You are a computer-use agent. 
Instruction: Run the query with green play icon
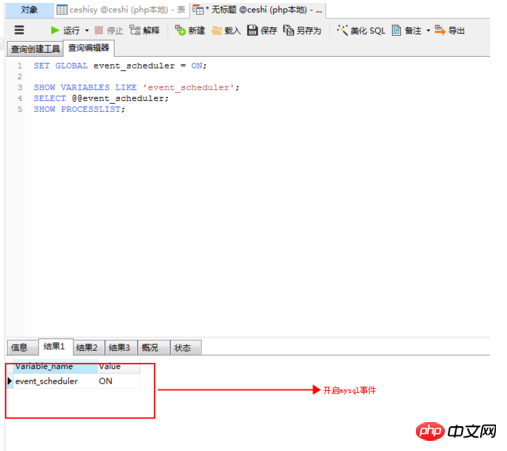tap(55, 30)
